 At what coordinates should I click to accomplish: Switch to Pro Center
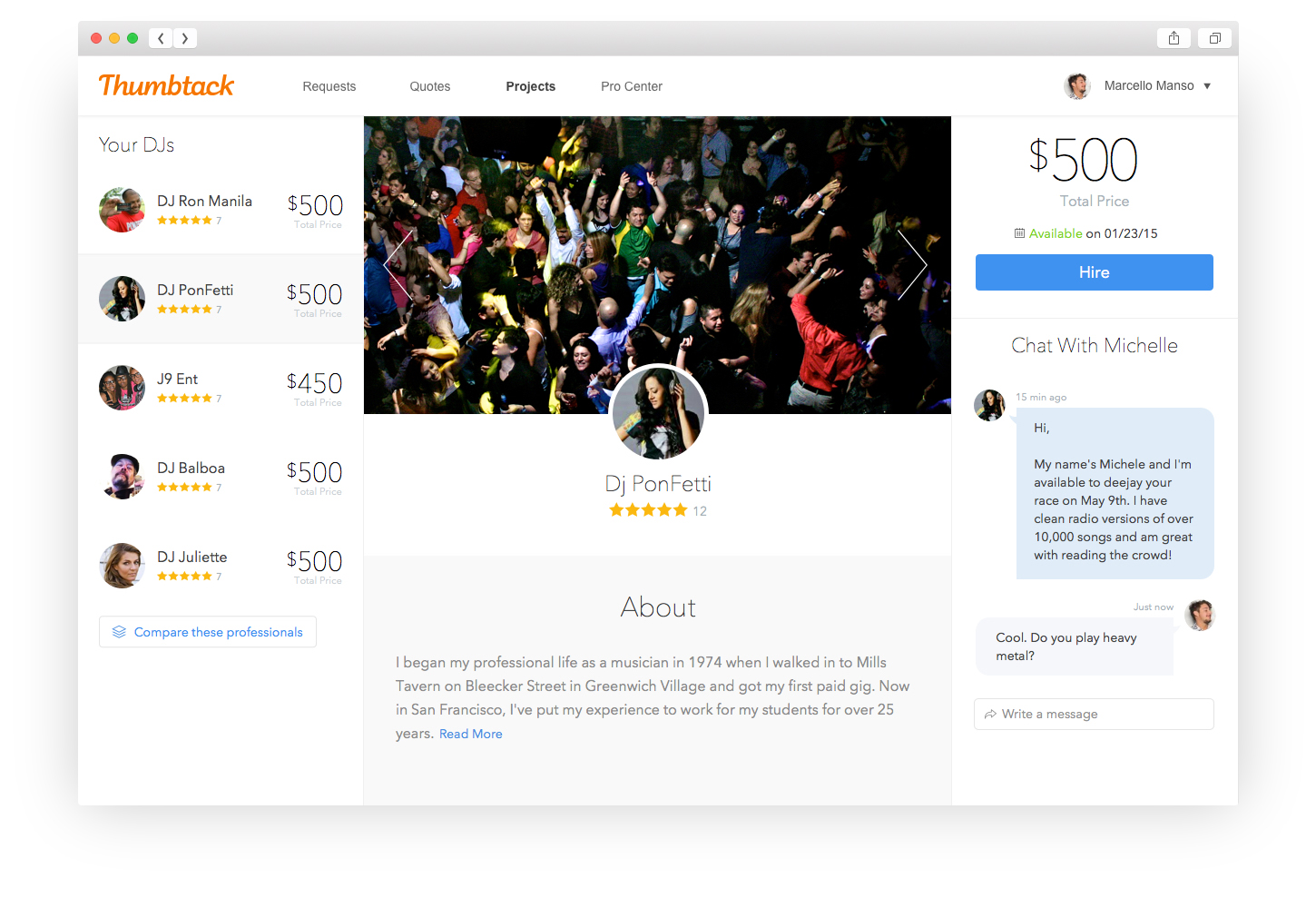tap(632, 86)
